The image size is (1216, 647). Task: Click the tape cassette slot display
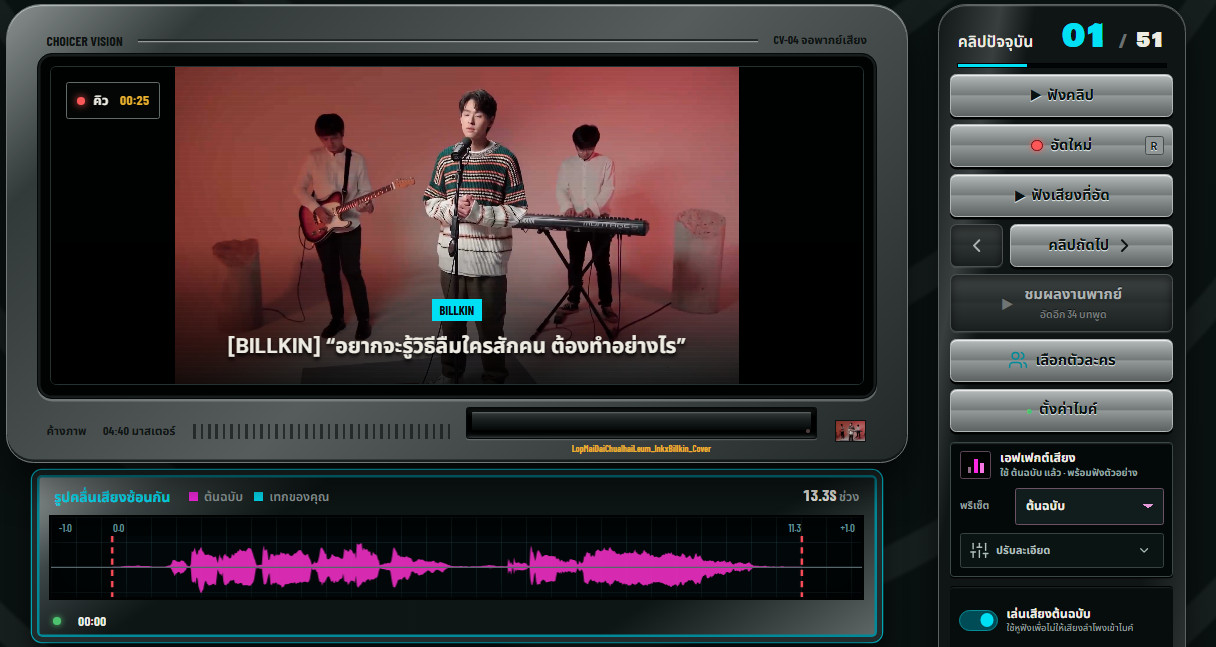point(641,423)
